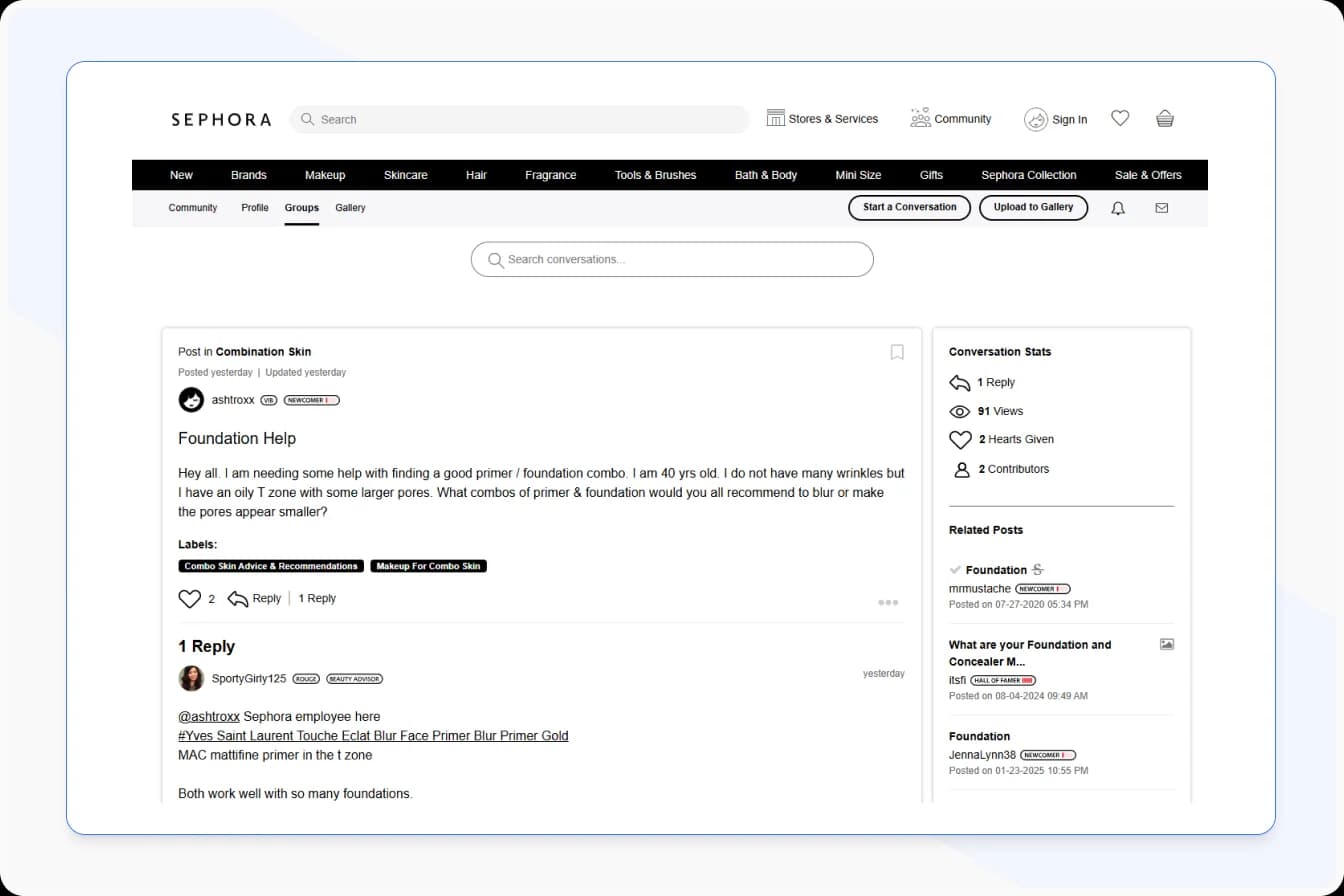This screenshot has width=1344, height=896.
Task: Bookmark the Foundation Help post
Action: click(x=897, y=352)
